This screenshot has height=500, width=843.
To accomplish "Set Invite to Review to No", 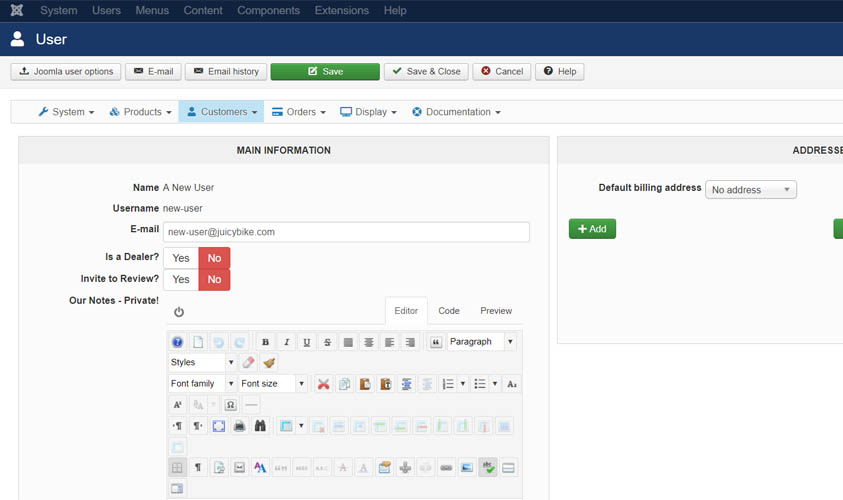I will (x=215, y=280).
